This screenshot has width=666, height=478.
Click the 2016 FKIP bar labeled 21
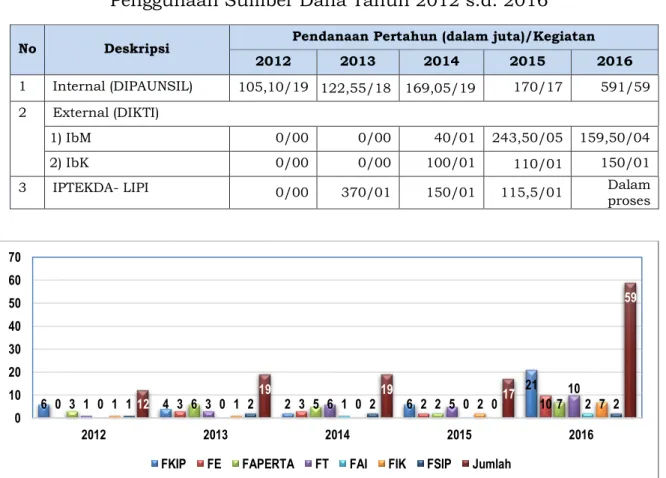[x=531, y=393]
